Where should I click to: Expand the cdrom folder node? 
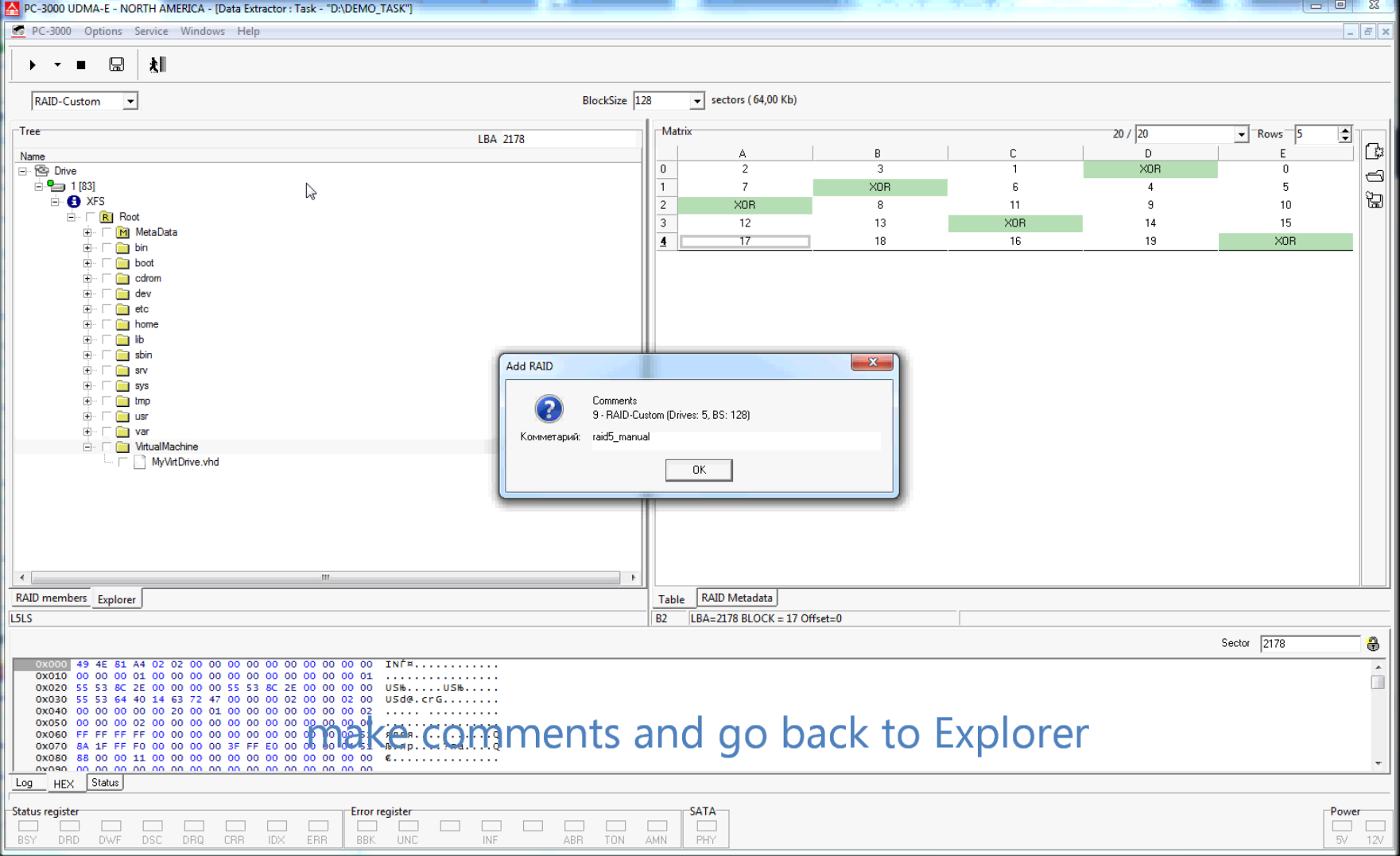[x=87, y=279]
